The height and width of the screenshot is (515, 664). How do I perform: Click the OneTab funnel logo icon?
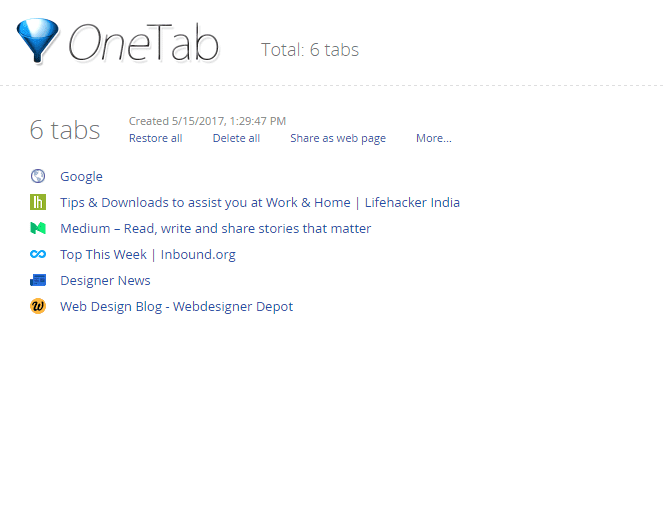(x=37, y=41)
